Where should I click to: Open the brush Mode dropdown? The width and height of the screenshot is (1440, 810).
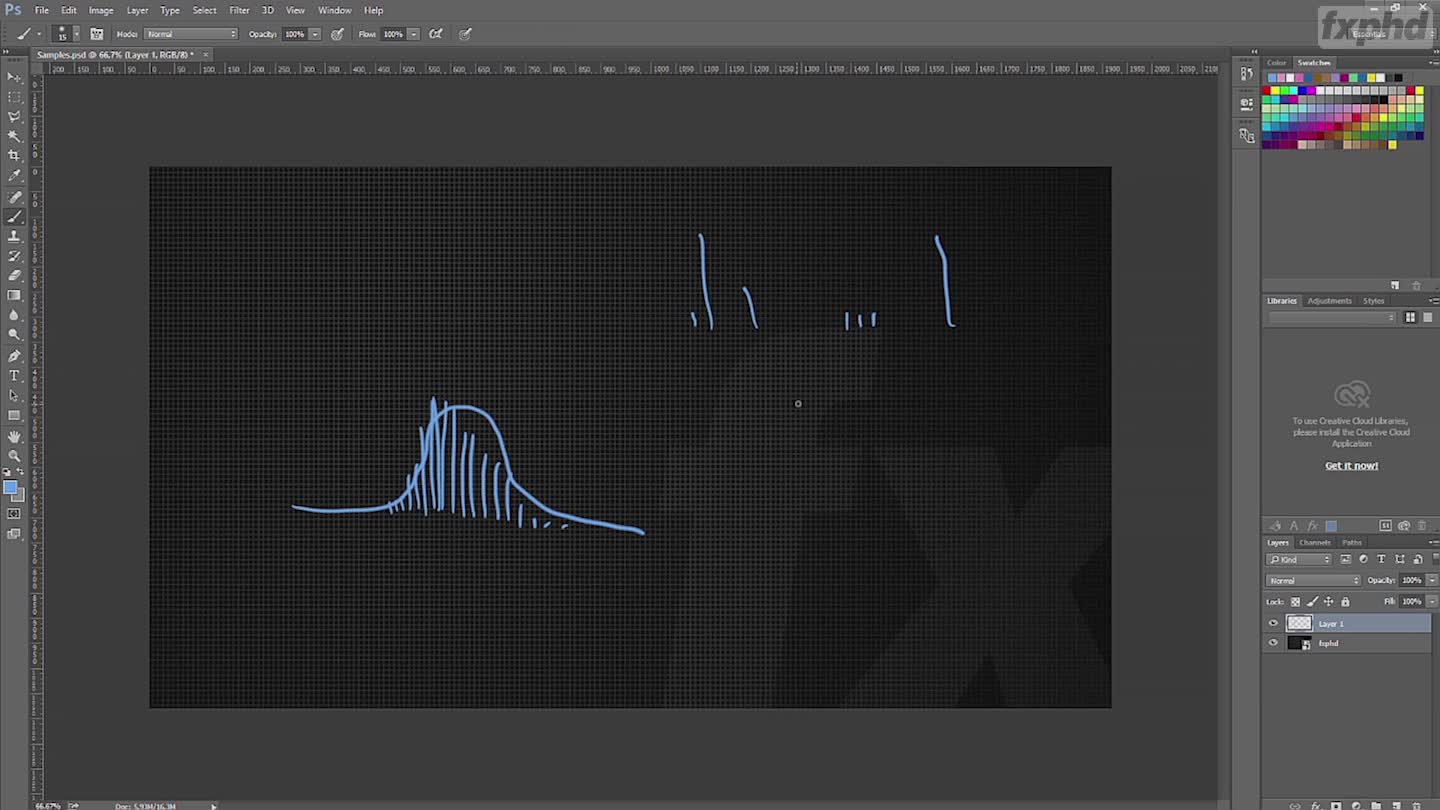[191, 34]
